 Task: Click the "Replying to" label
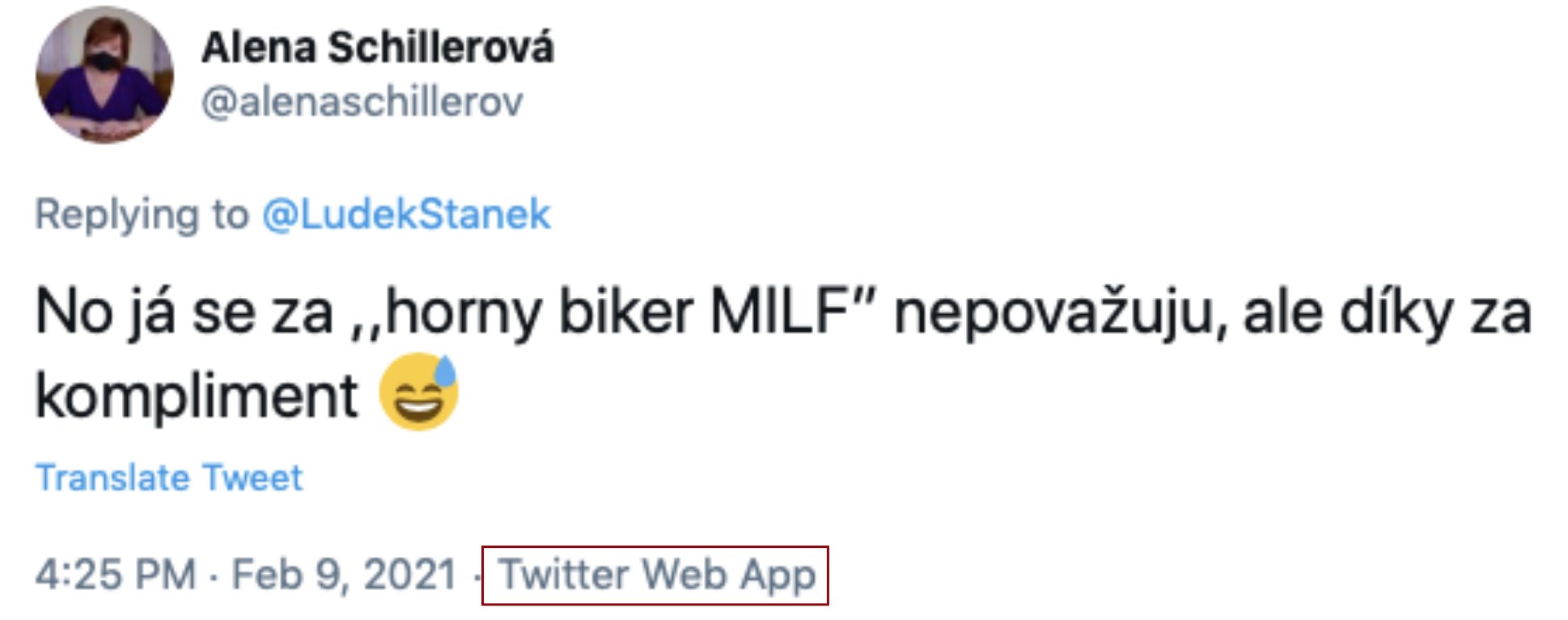[142, 214]
